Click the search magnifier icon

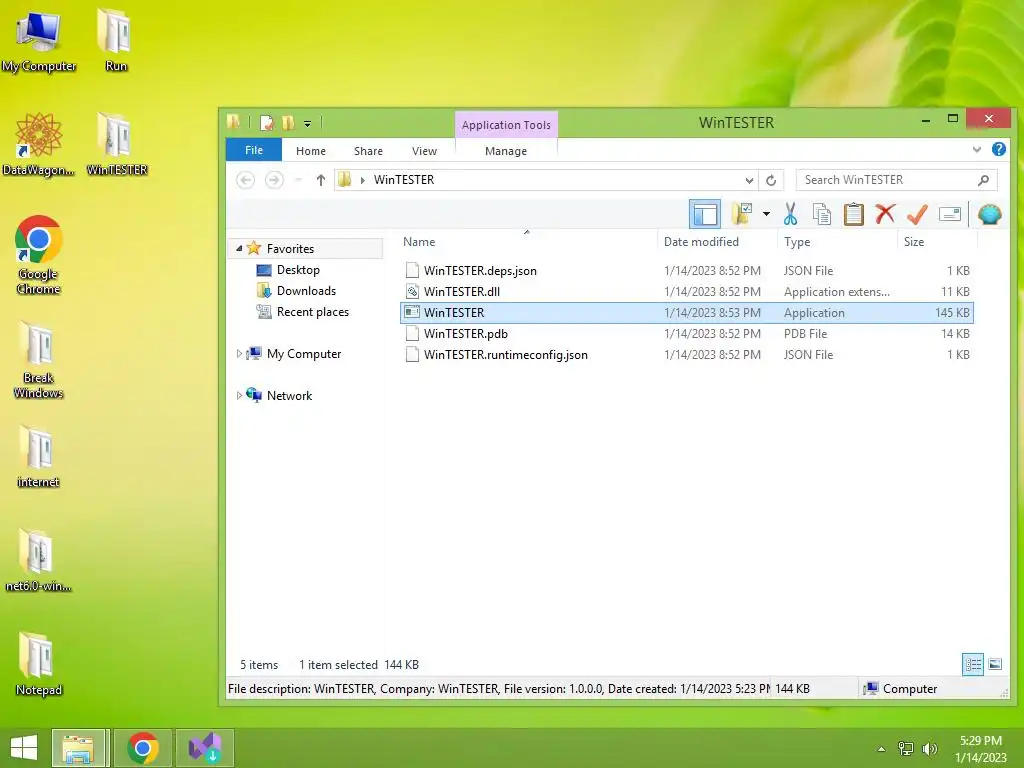point(984,180)
